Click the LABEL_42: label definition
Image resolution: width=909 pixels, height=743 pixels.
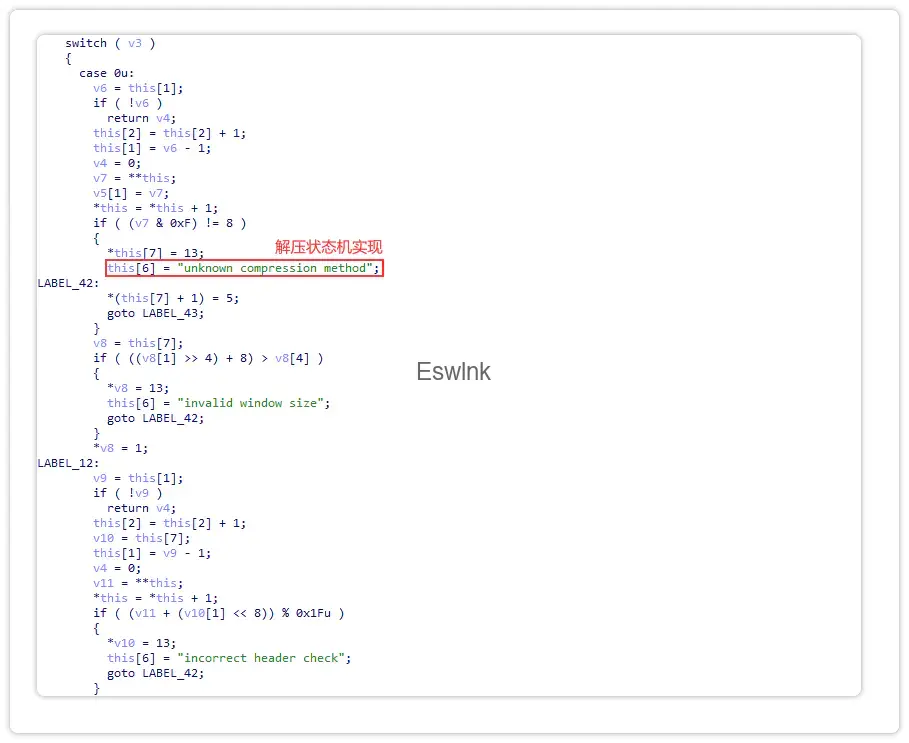68,283
